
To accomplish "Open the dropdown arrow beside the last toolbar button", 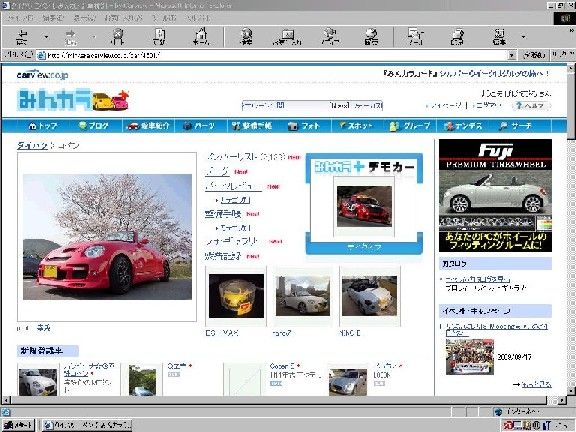I will tap(523, 37).
